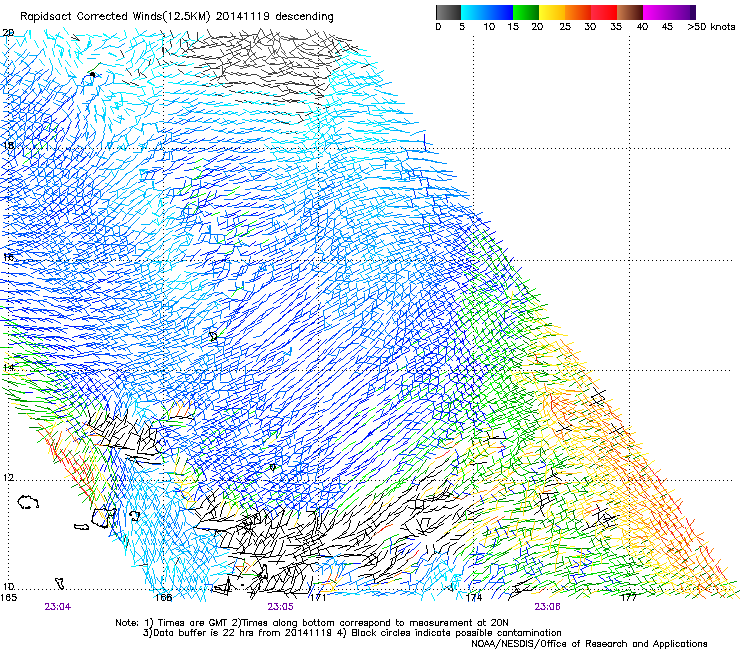
Task: Click the latitude label '20'
Action: 8,33
